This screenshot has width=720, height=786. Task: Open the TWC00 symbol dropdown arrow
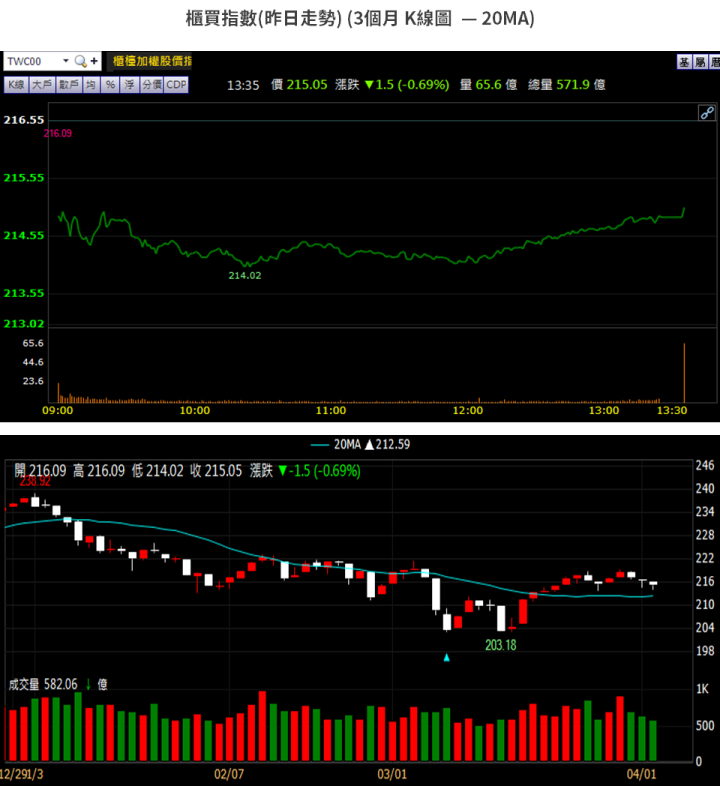click(66, 62)
